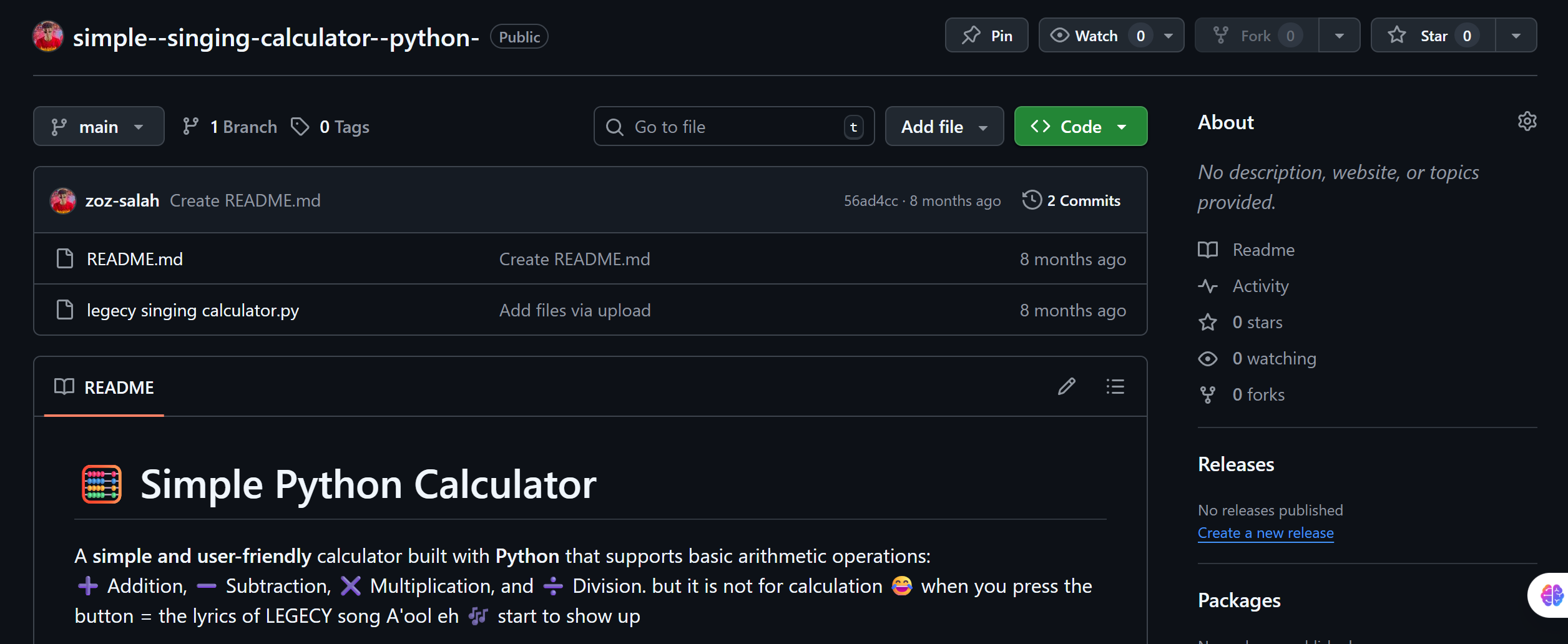Open the legecy singing calculator.py file
Image resolution: width=1568 pixels, height=644 pixels.
coord(193,310)
